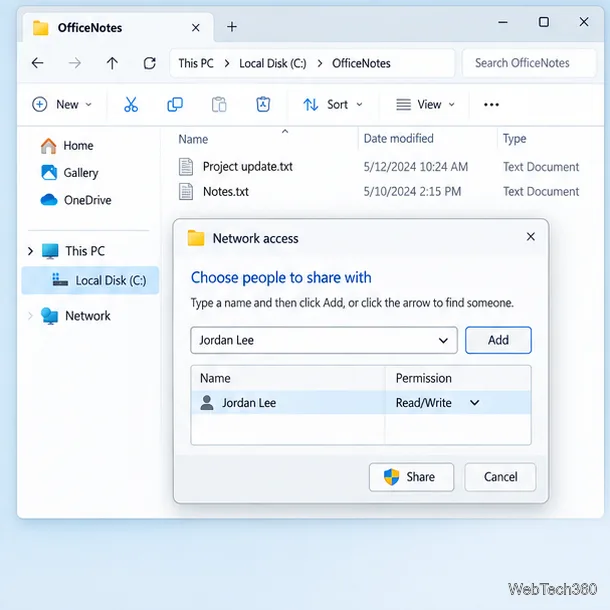610x610 pixels.
Task: Click the dialog's Name column header
Action: click(x=215, y=378)
